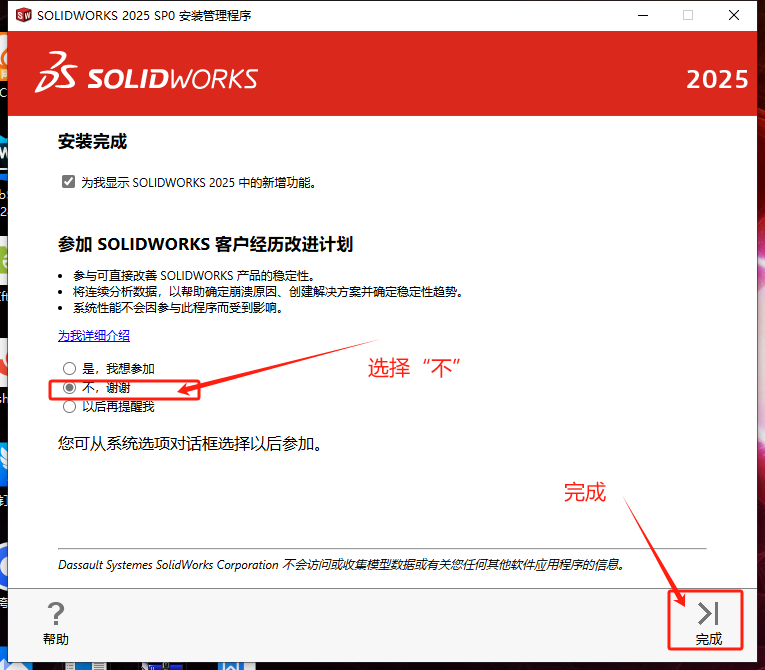Click the 系统性能不会因参与此程序而受到影响 bullet

(x=178, y=308)
